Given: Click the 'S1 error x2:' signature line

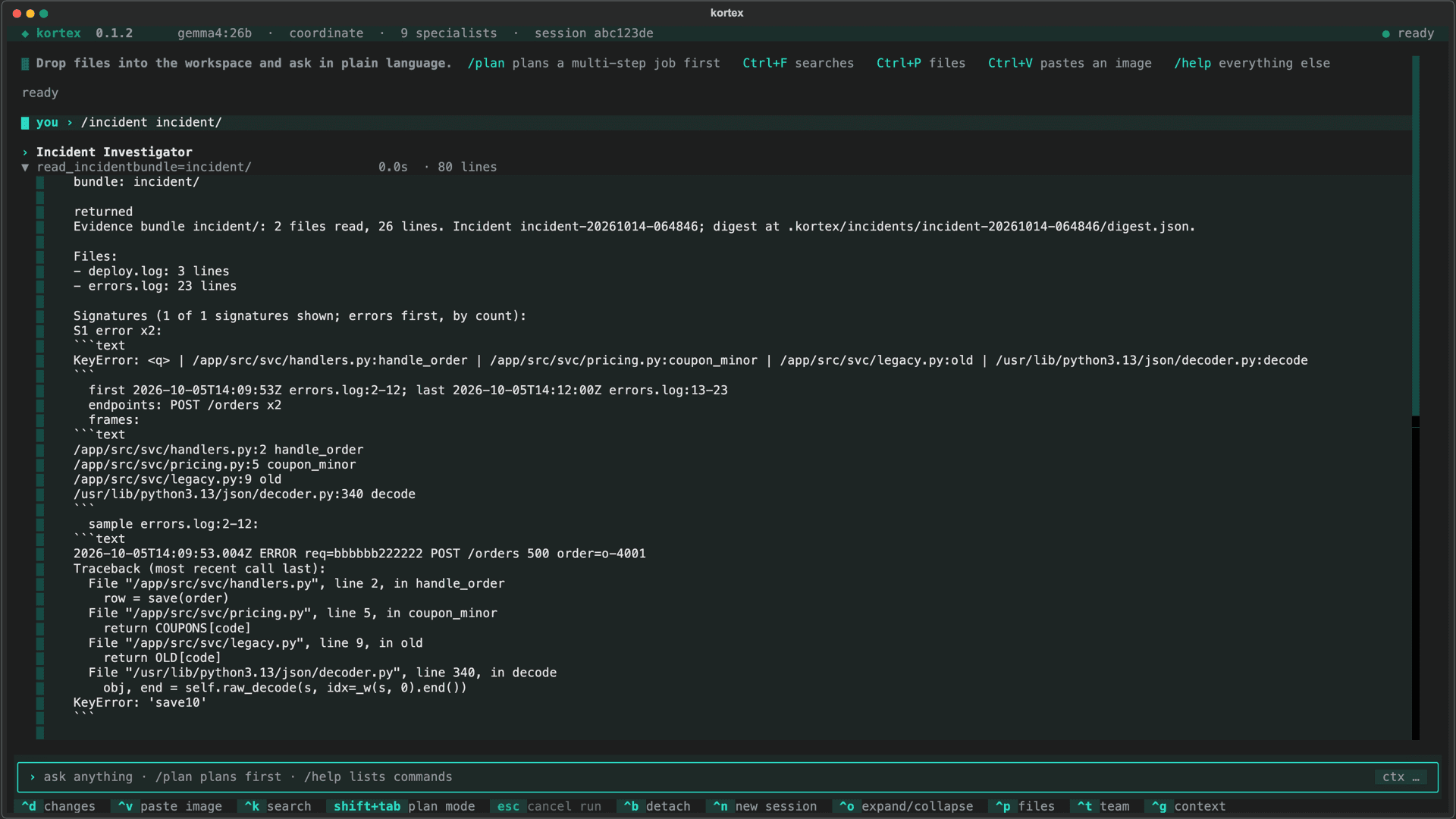Looking at the screenshot, I should point(118,331).
